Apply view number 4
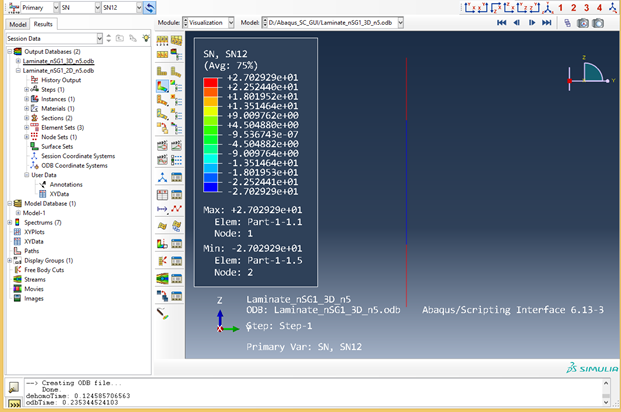 tap(600, 8)
